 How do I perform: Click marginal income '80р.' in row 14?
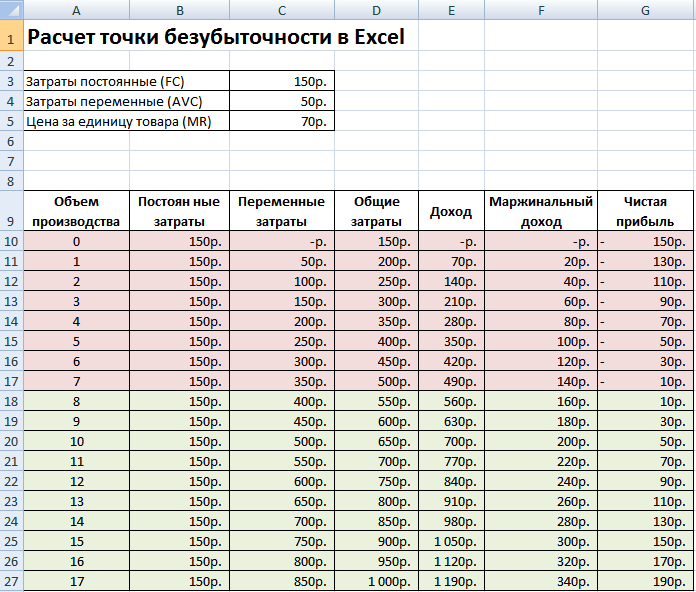click(541, 321)
